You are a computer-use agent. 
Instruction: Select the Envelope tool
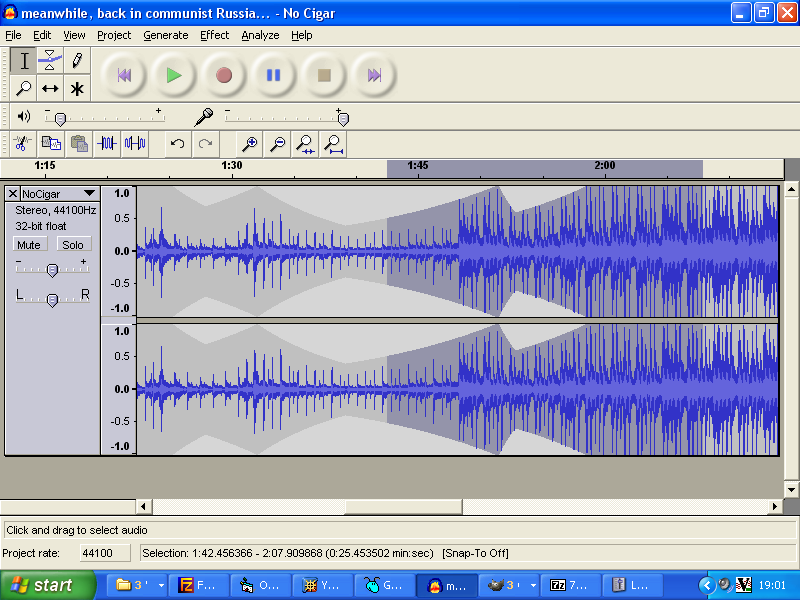51,61
